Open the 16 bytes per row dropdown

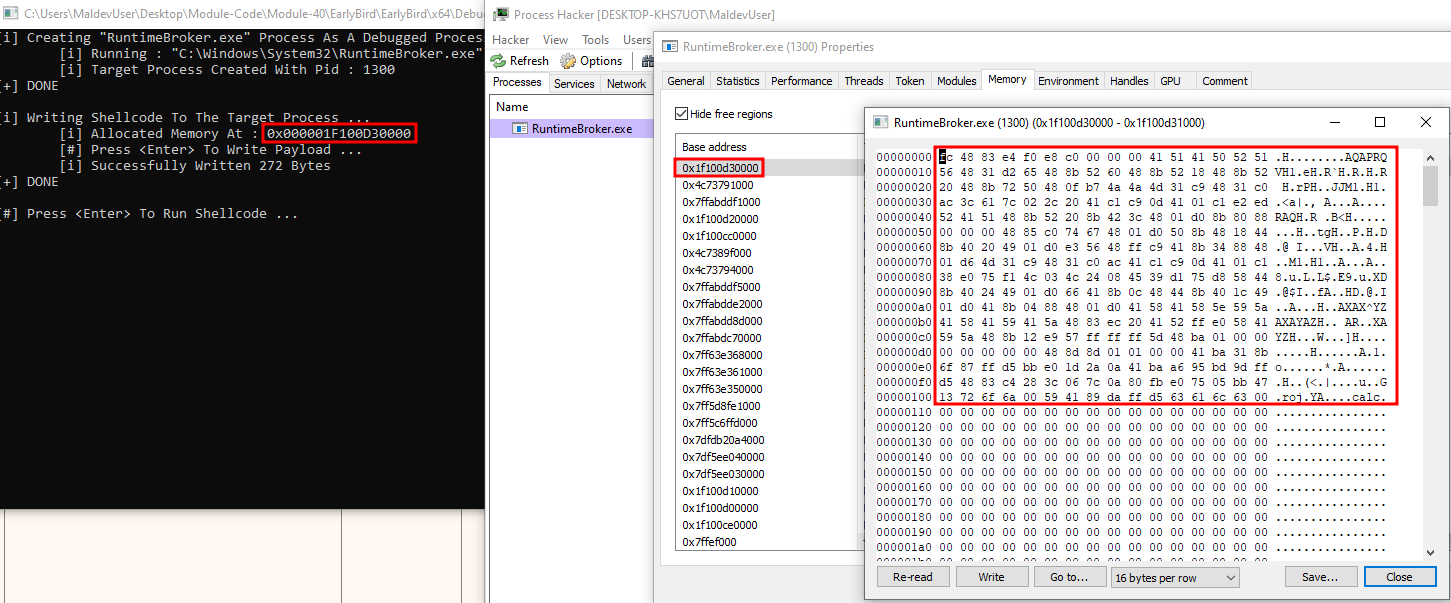(x=1175, y=577)
